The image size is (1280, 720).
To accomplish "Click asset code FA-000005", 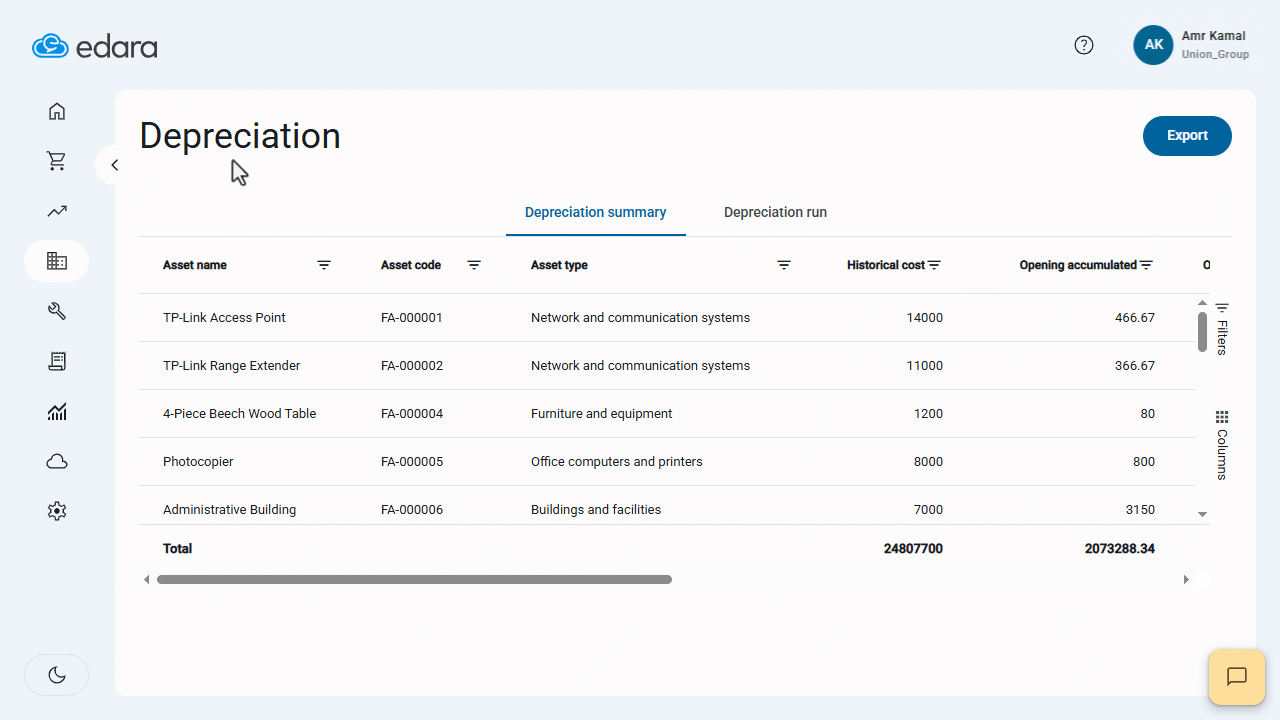I will 412,462.
